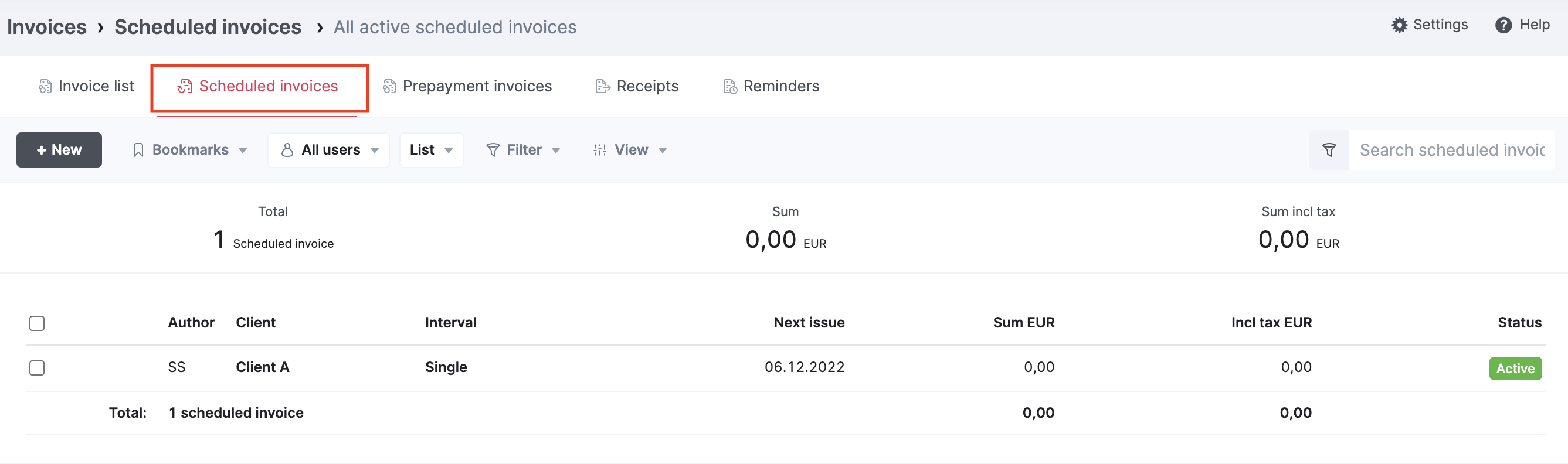Expand the View dropdown arrow
1568x464 pixels.
click(x=663, y=150)
